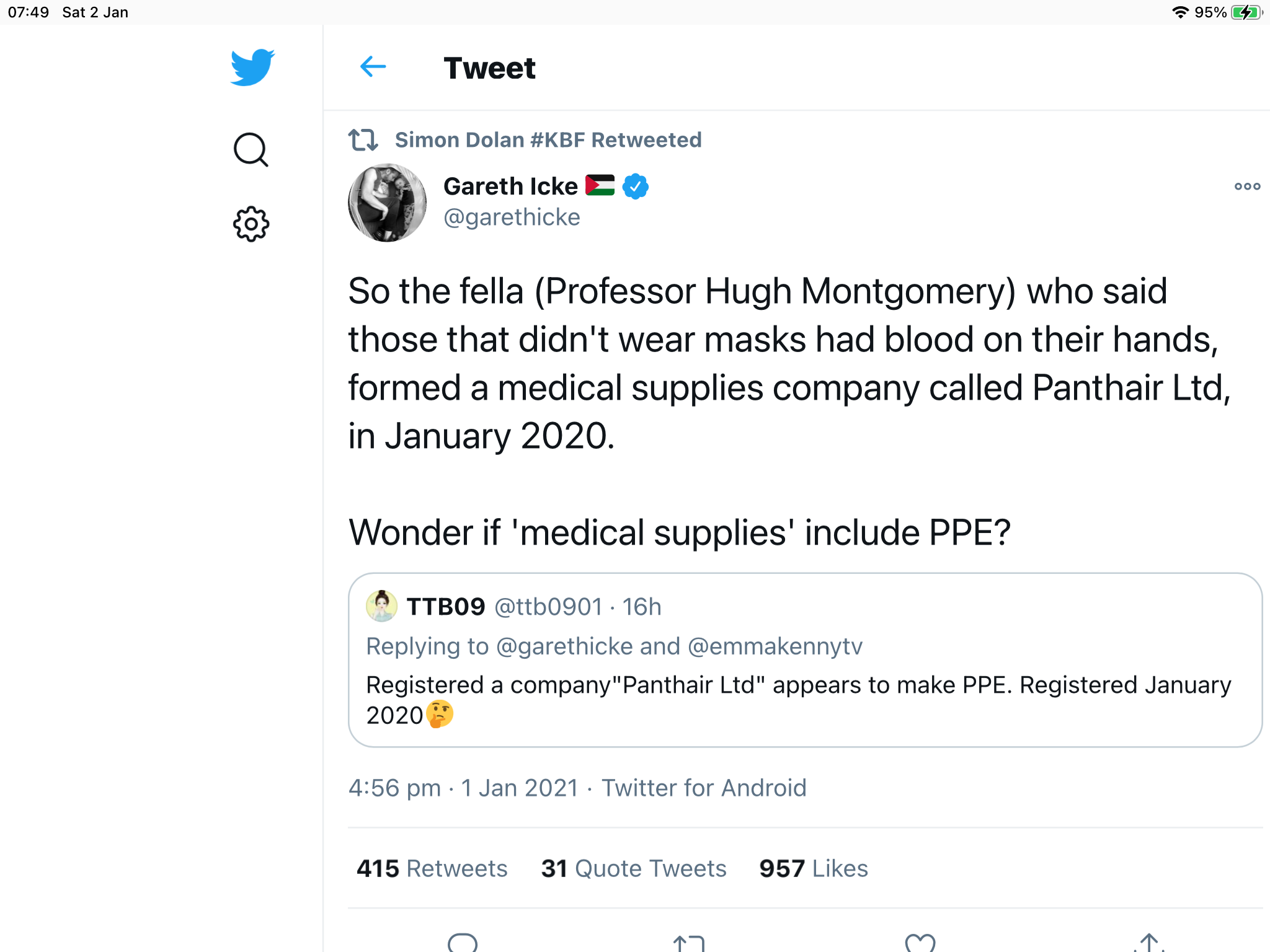The height and width of the screenshot is (952, 1270).
Task: Go back with the arrow icon
Action: pos(373,67)
